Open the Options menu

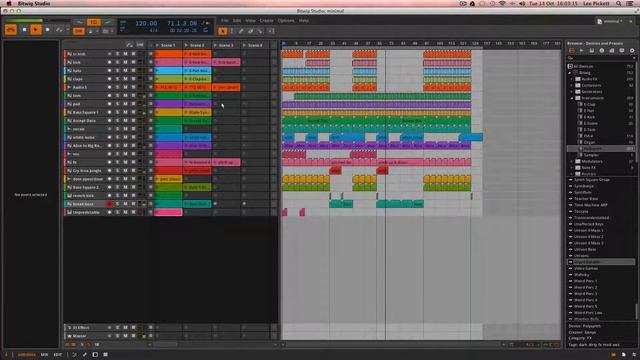286,20
